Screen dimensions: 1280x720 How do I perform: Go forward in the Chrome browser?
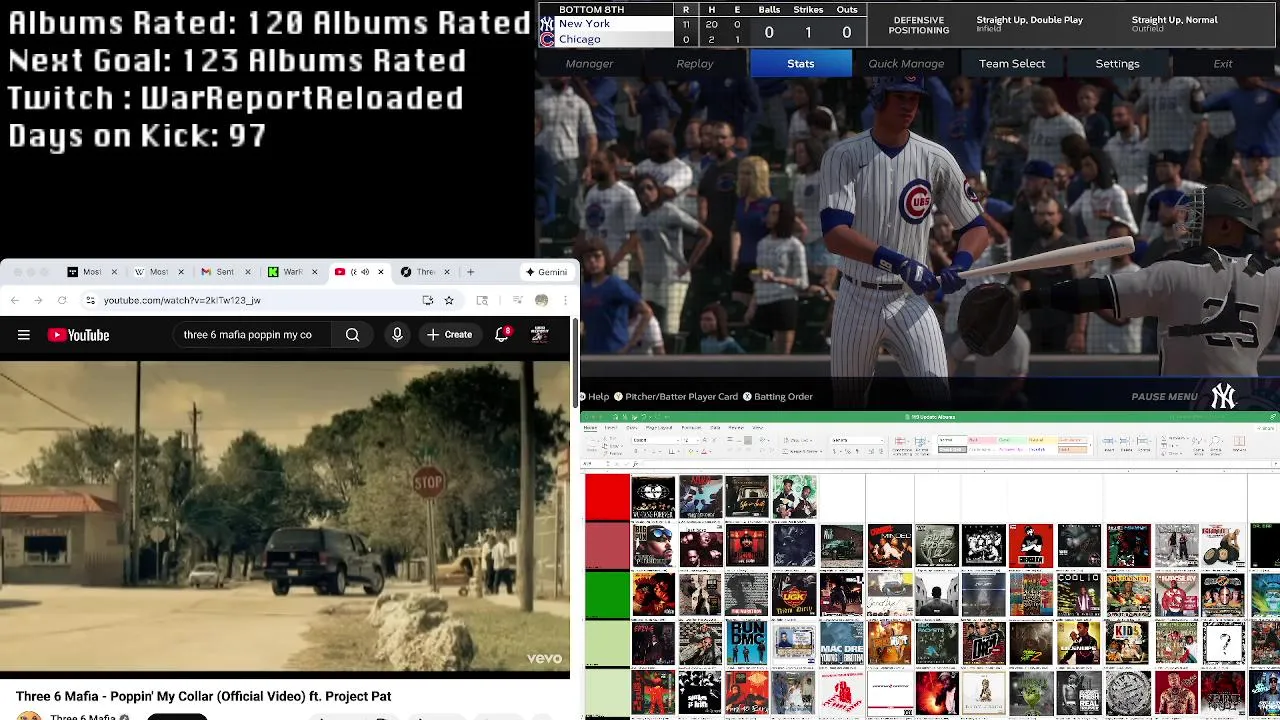point(38,300)
